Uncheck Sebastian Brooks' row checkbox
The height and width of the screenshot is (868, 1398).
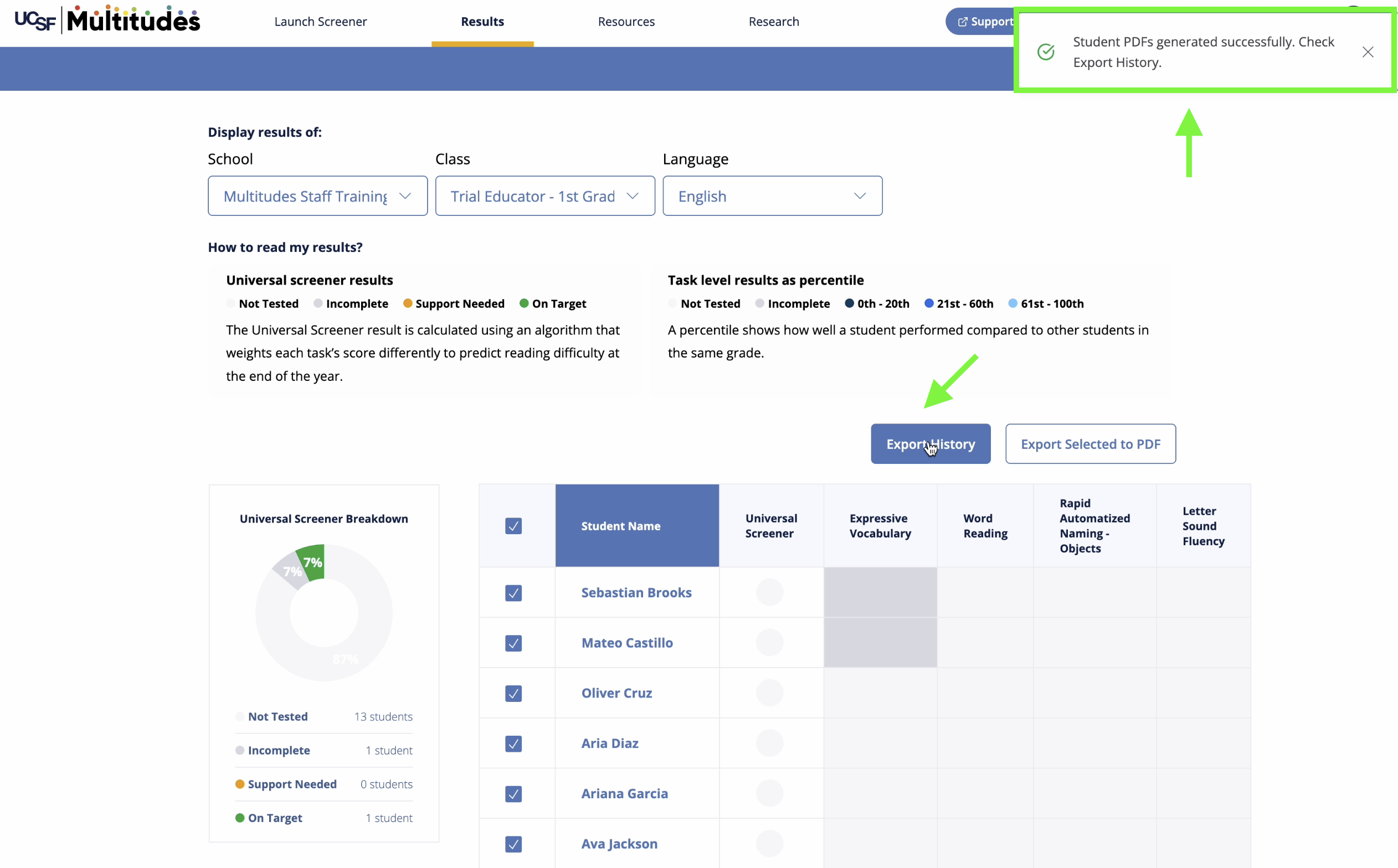513,593
